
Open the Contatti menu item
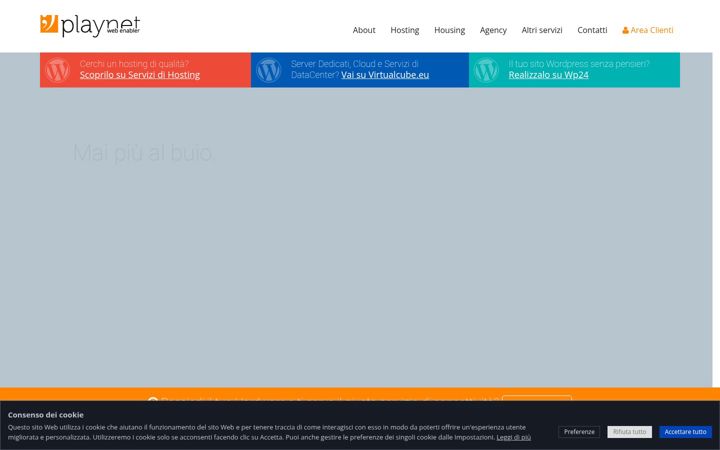tap(592, 30)
